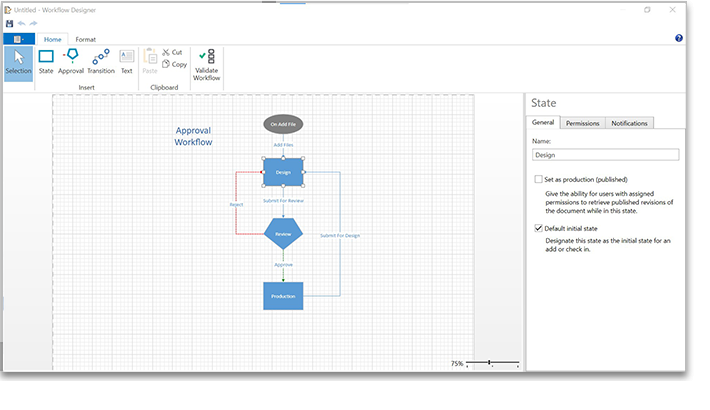This screenshot has height=410, width=710.
Task: Click the state Name input field
Action: [x=605, y=155]
